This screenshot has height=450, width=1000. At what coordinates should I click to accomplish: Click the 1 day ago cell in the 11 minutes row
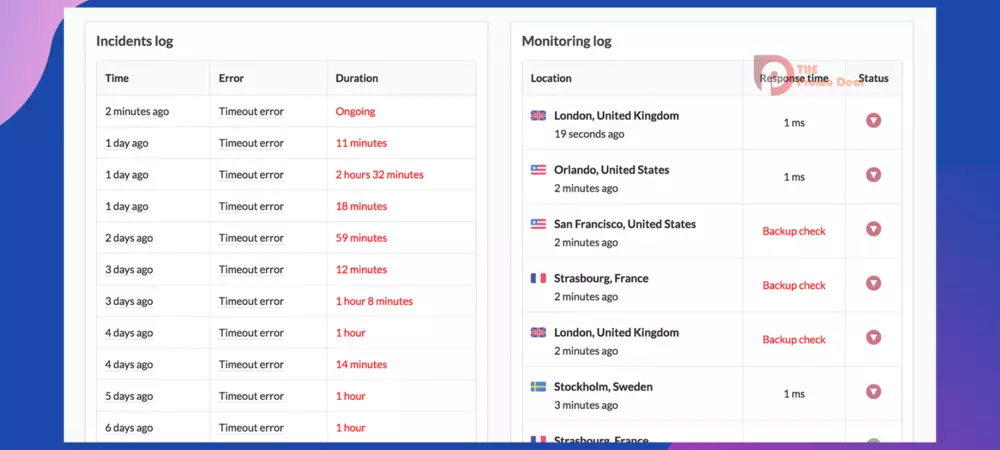pyautogui.click(x=126, y=143)
